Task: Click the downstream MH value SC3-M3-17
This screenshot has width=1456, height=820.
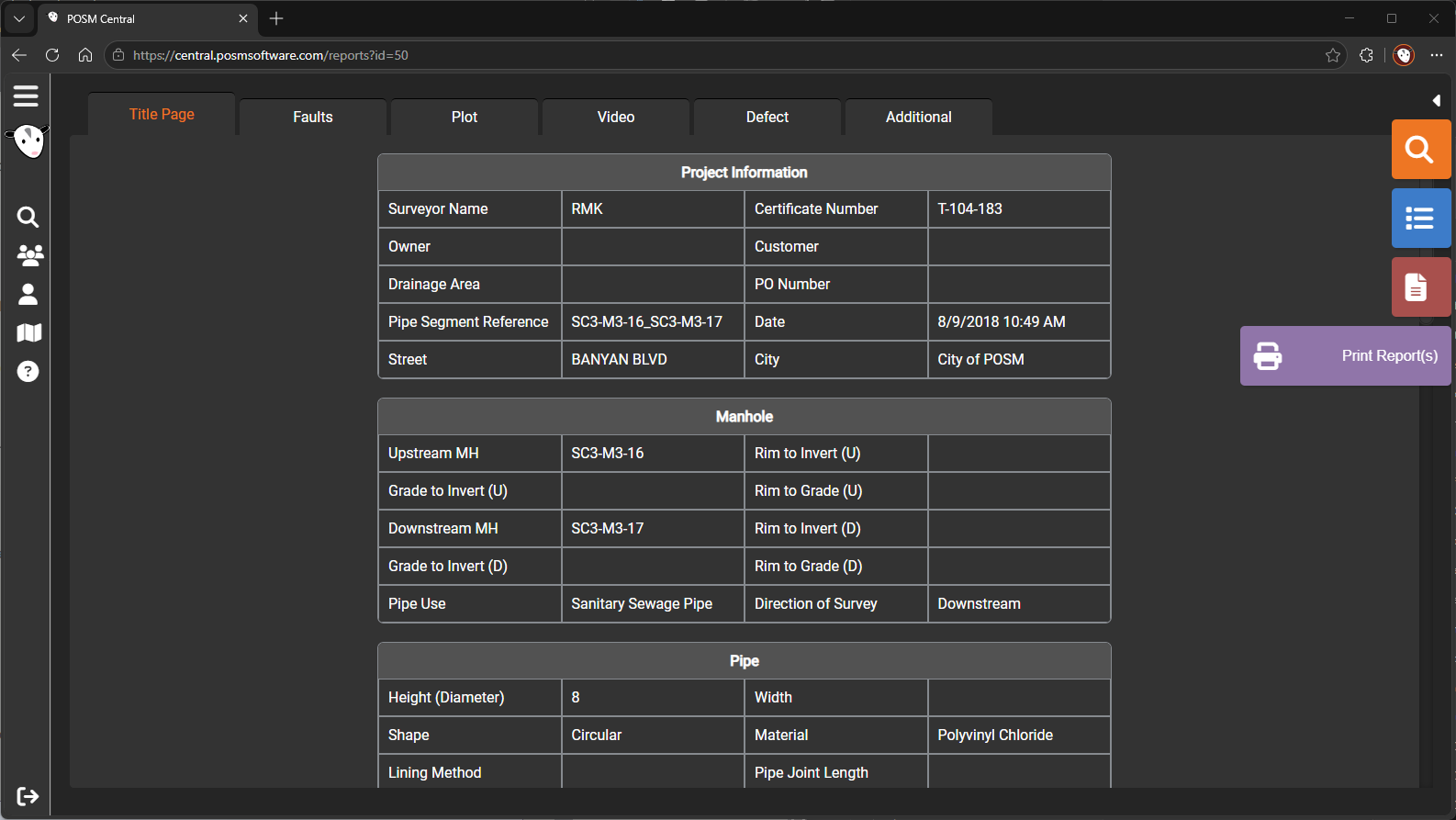Action: point(608,528)
